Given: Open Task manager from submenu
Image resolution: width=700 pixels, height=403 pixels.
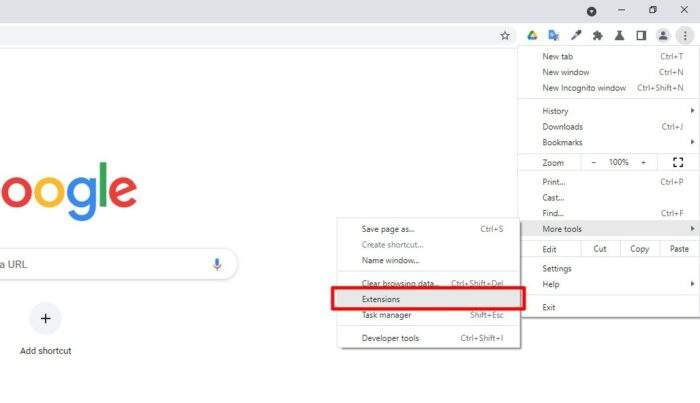Looking at the screenshot, I should click(429, 315).
